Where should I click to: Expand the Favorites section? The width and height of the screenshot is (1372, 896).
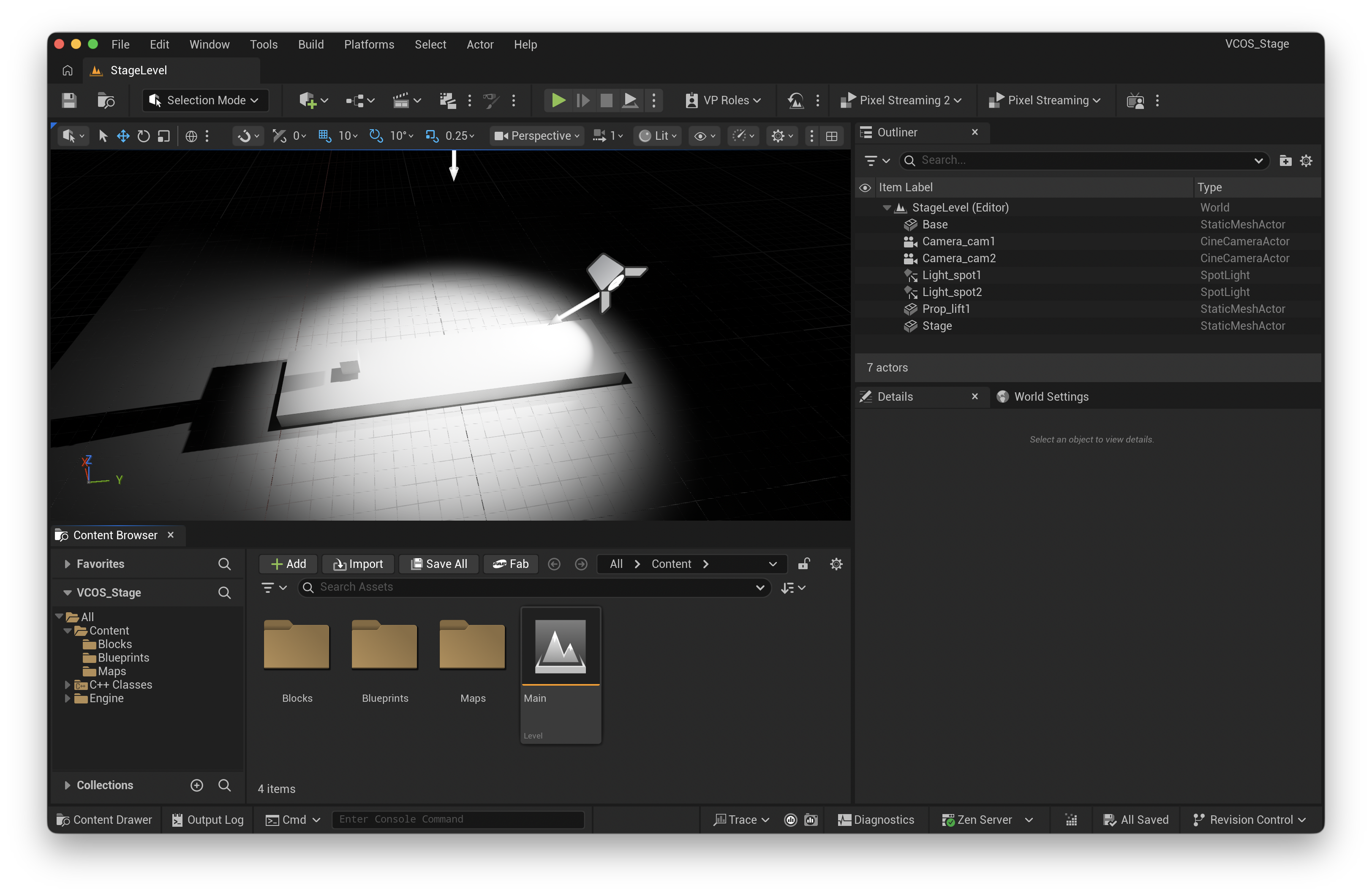coord(68,564)
